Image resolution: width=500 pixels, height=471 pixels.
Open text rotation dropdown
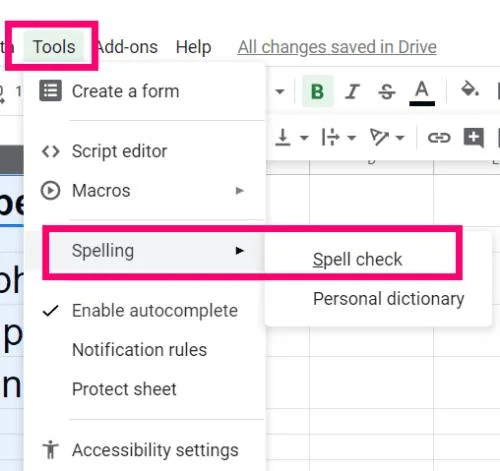click(387, 137)
